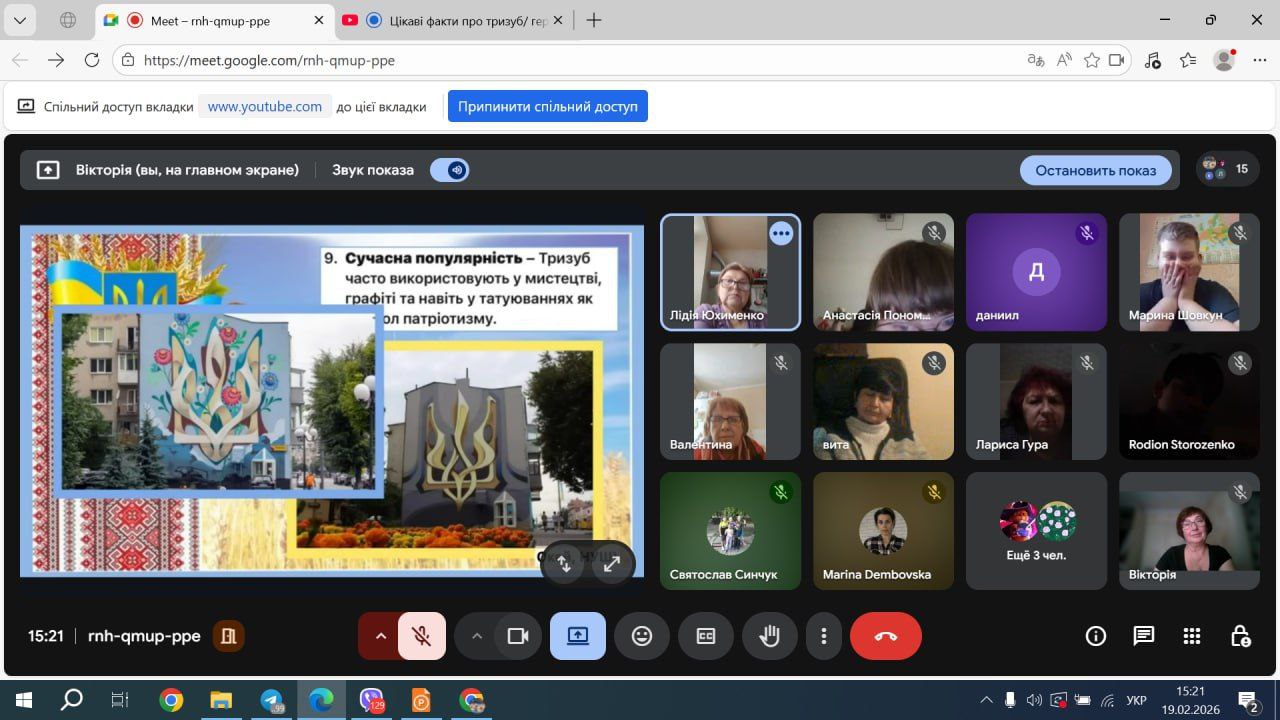
Task: Expand video settings arrow beside camera
Action: 477,636
